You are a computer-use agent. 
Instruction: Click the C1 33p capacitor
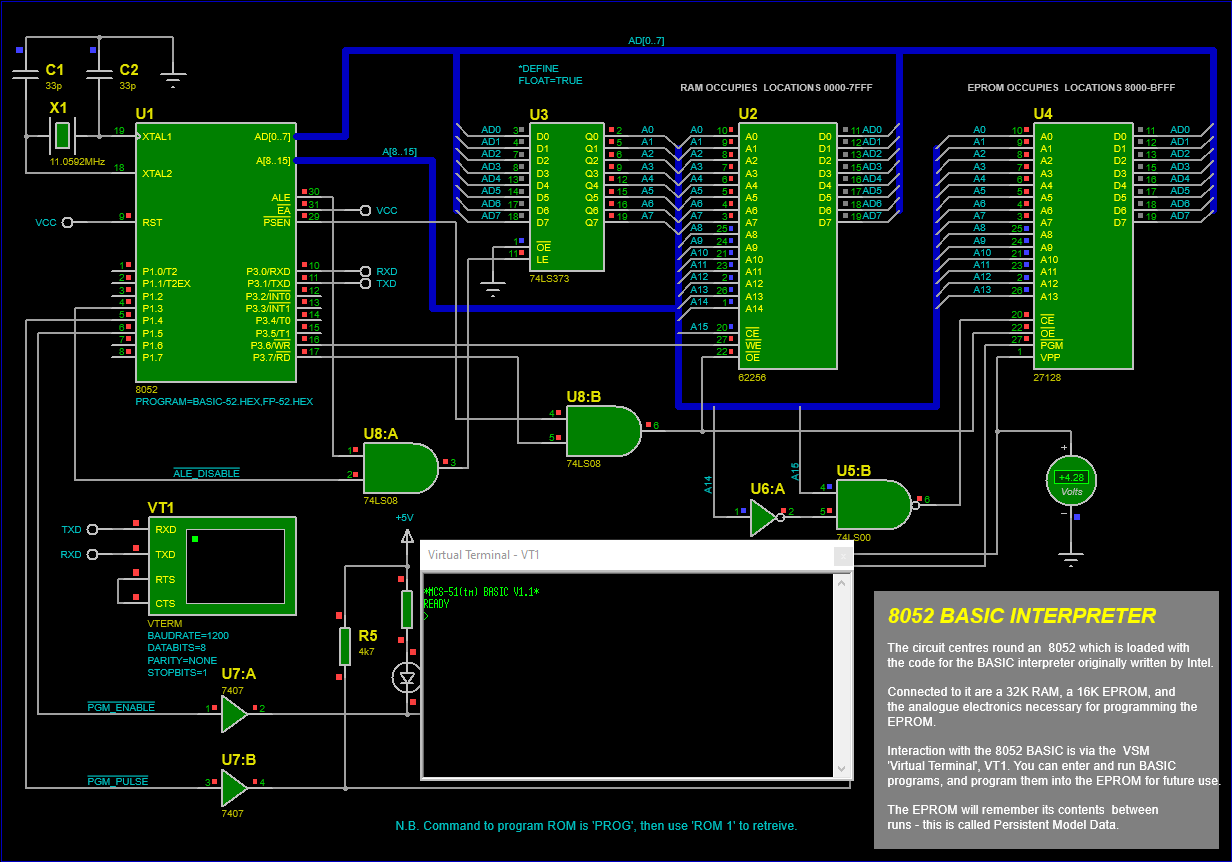pos(27,74)
